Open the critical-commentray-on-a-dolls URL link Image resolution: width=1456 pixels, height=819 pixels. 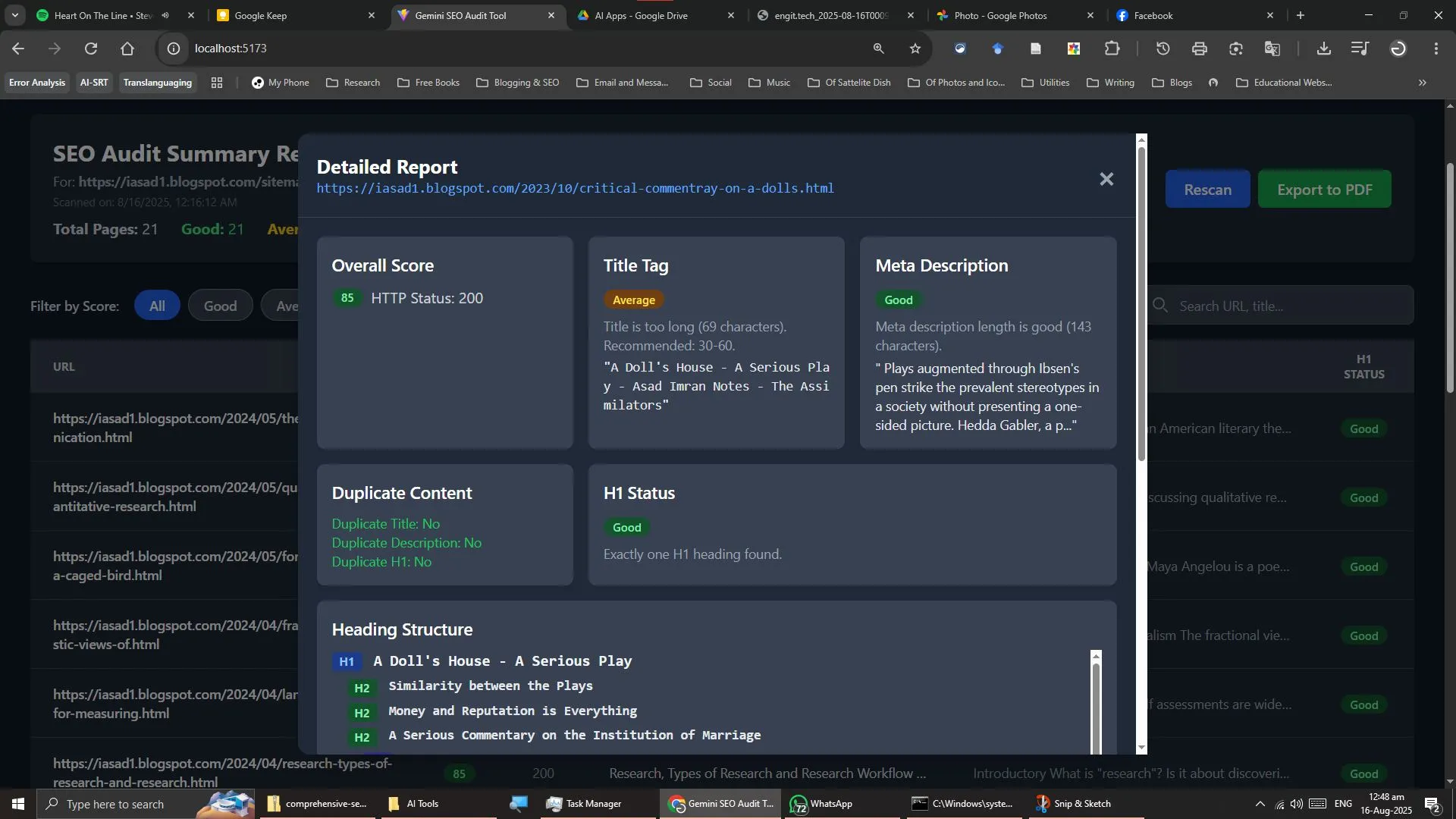pyautogui.click(x=575, y=188)
